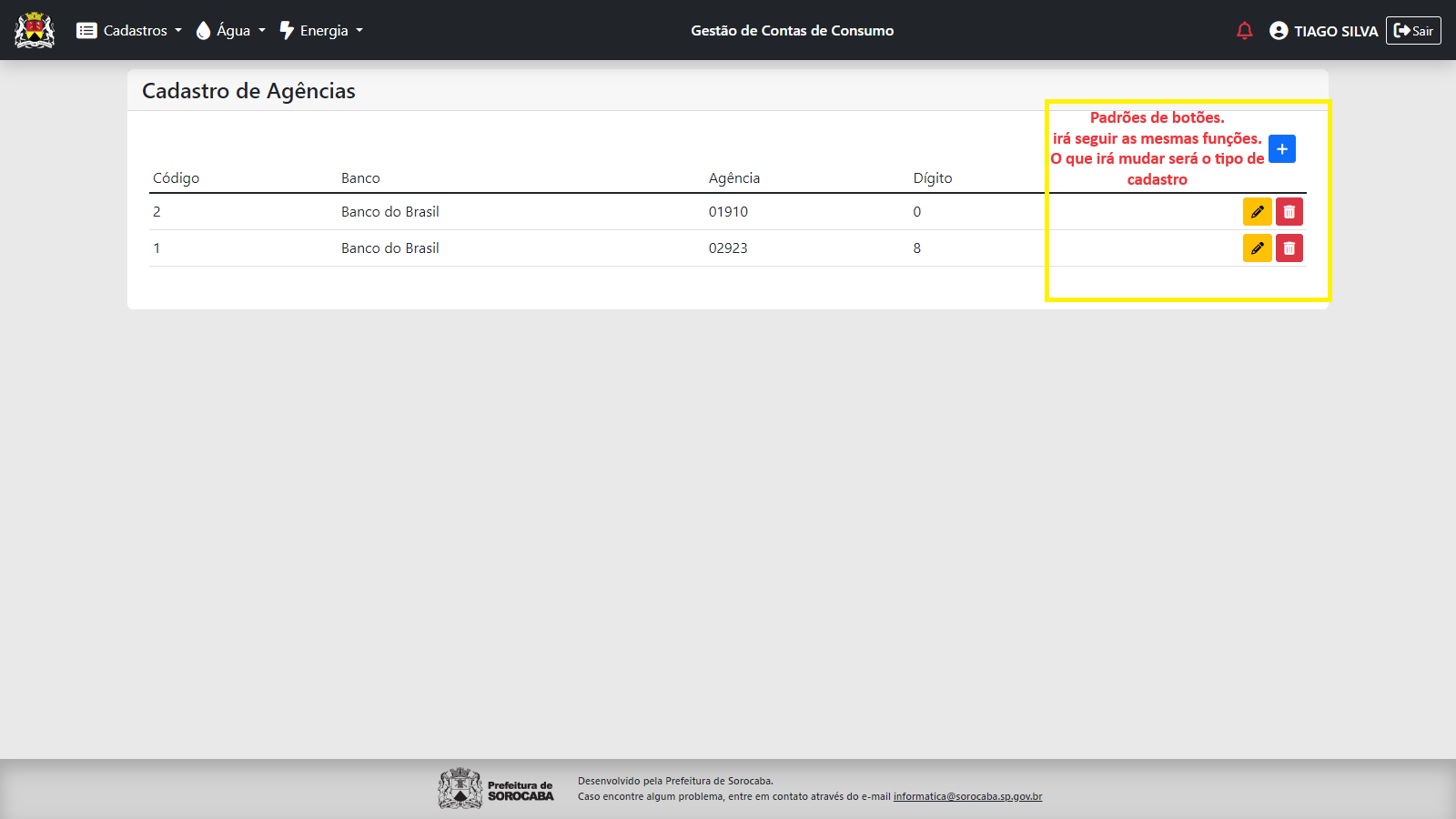Click the Sorocaba coat of arms logo

tap(35, 30)
